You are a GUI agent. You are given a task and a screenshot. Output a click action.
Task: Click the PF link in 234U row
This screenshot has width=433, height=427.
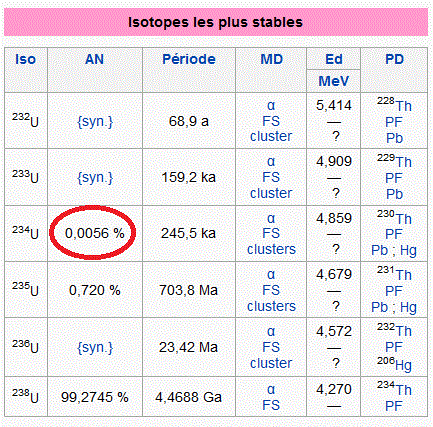tap(394, 234)
